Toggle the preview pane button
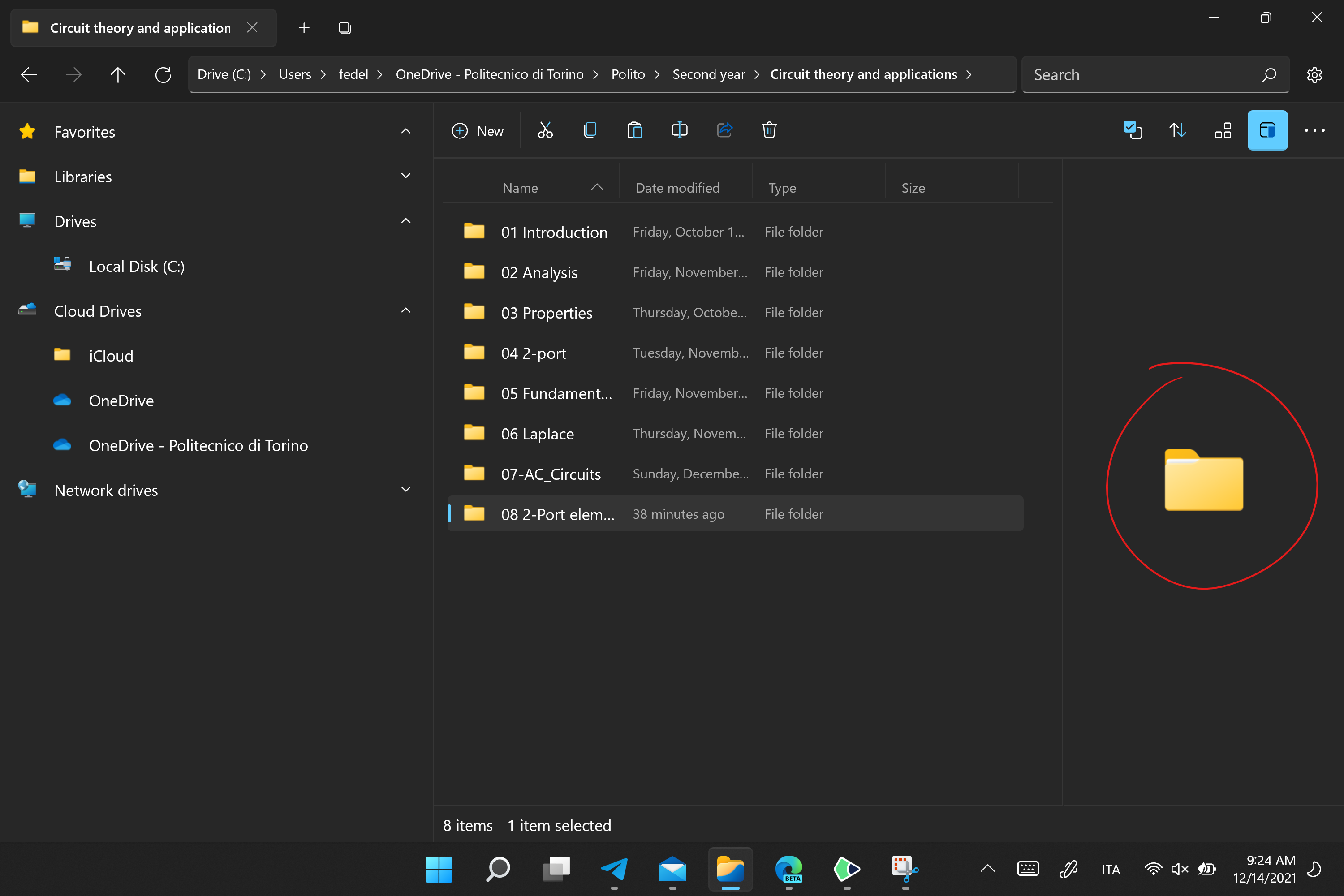 click(x=1267, y=131)
